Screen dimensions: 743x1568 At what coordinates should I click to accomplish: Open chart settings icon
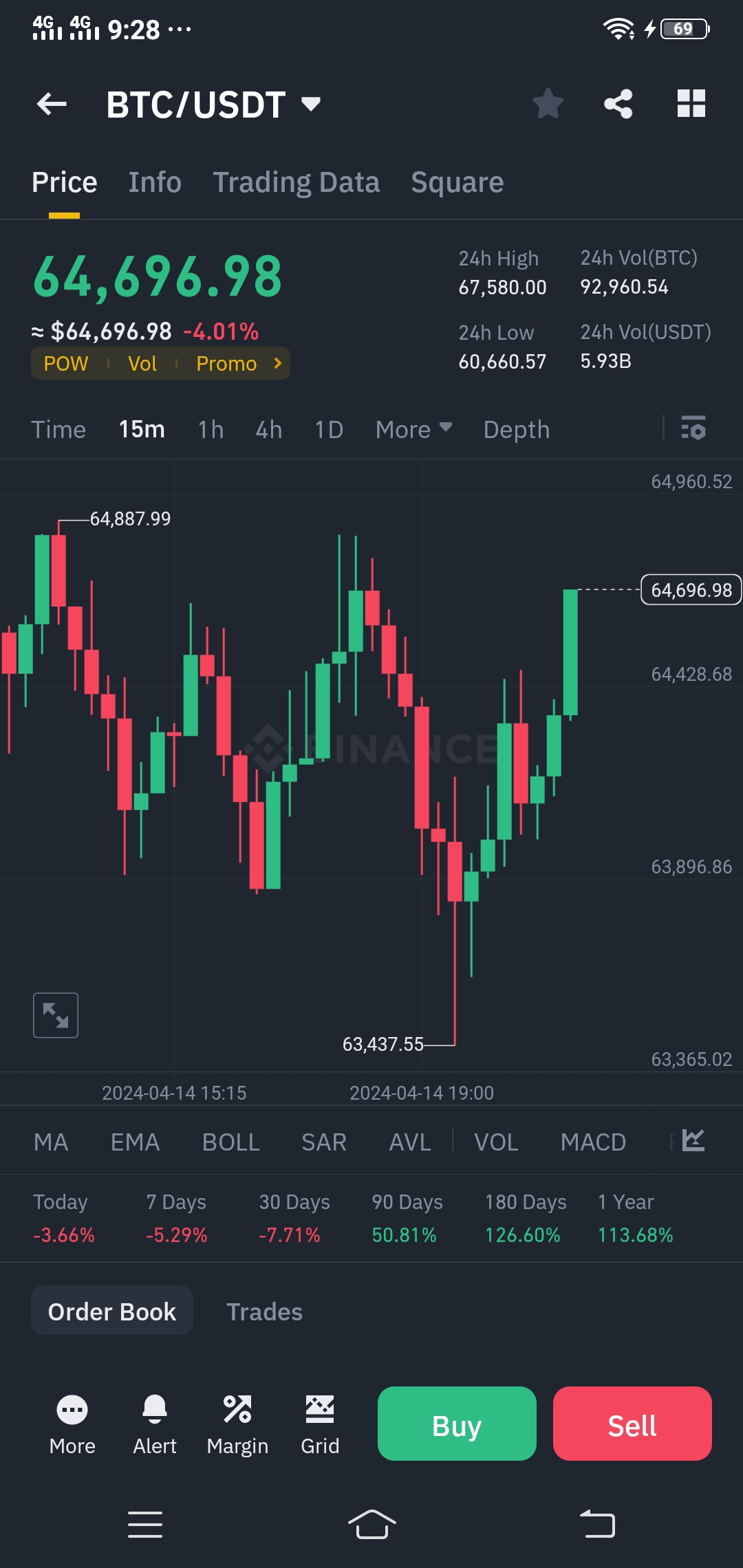[693, 428]
